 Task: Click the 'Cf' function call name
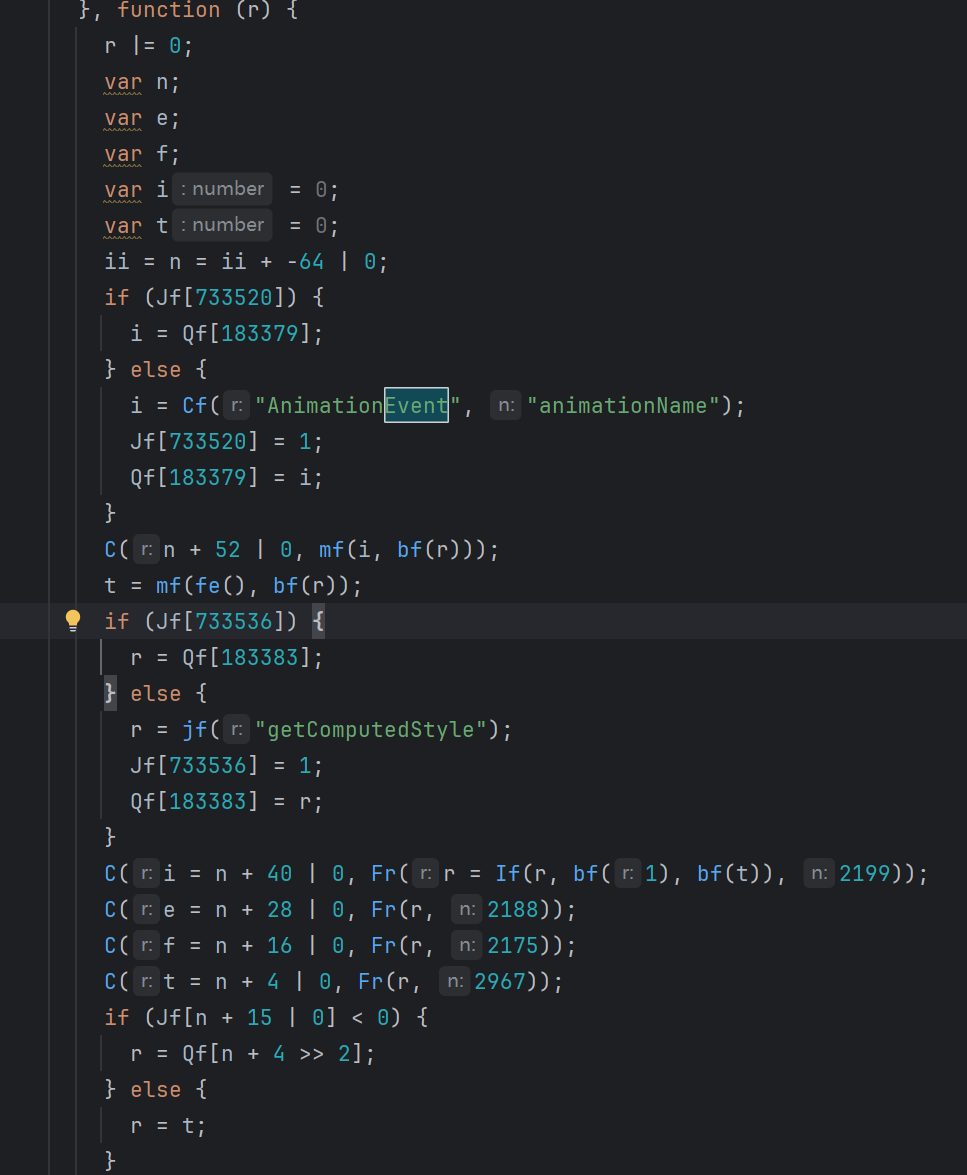point(194,405)
